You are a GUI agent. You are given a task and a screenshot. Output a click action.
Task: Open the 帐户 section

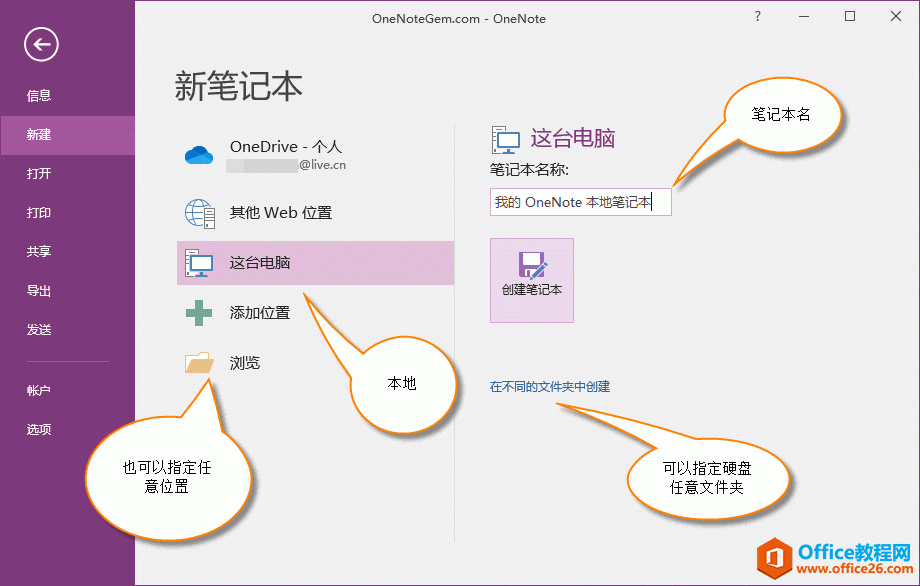coord(37,390)
